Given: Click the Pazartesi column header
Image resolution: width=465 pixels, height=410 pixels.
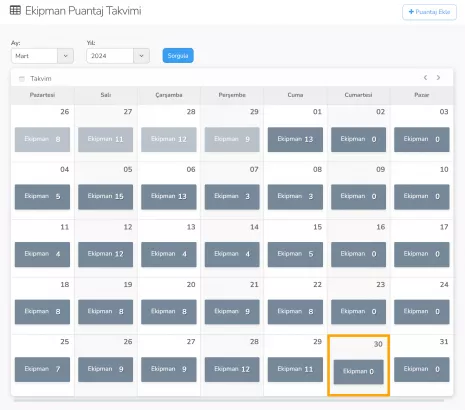Looking at the screenshot, I should click(x=42, y=95).
